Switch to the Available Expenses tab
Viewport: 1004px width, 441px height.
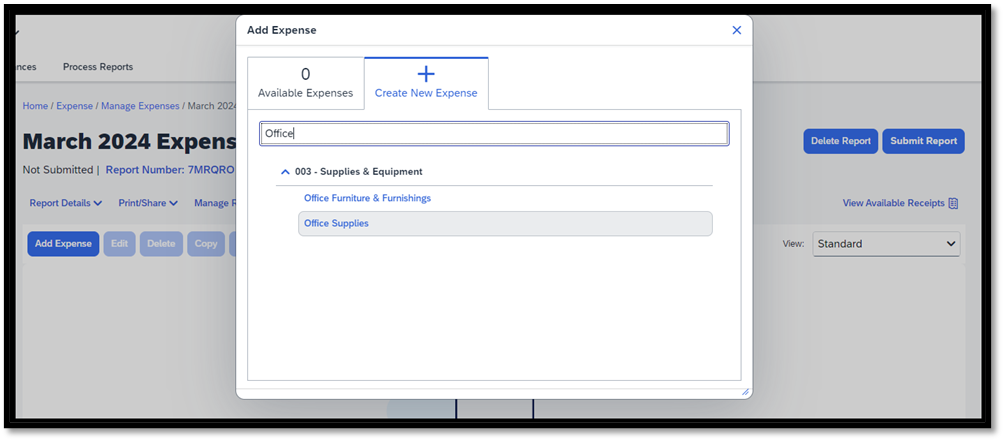[305, 83]
